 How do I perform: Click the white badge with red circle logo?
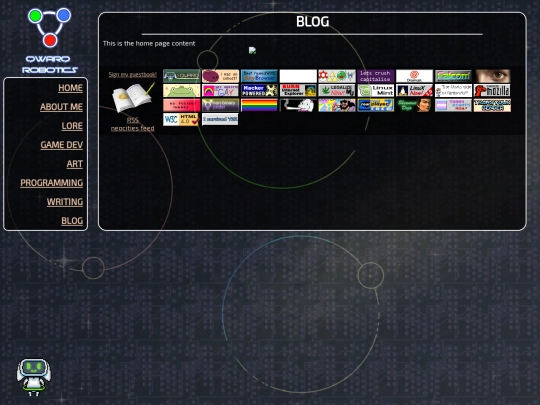tap(414, 76)
